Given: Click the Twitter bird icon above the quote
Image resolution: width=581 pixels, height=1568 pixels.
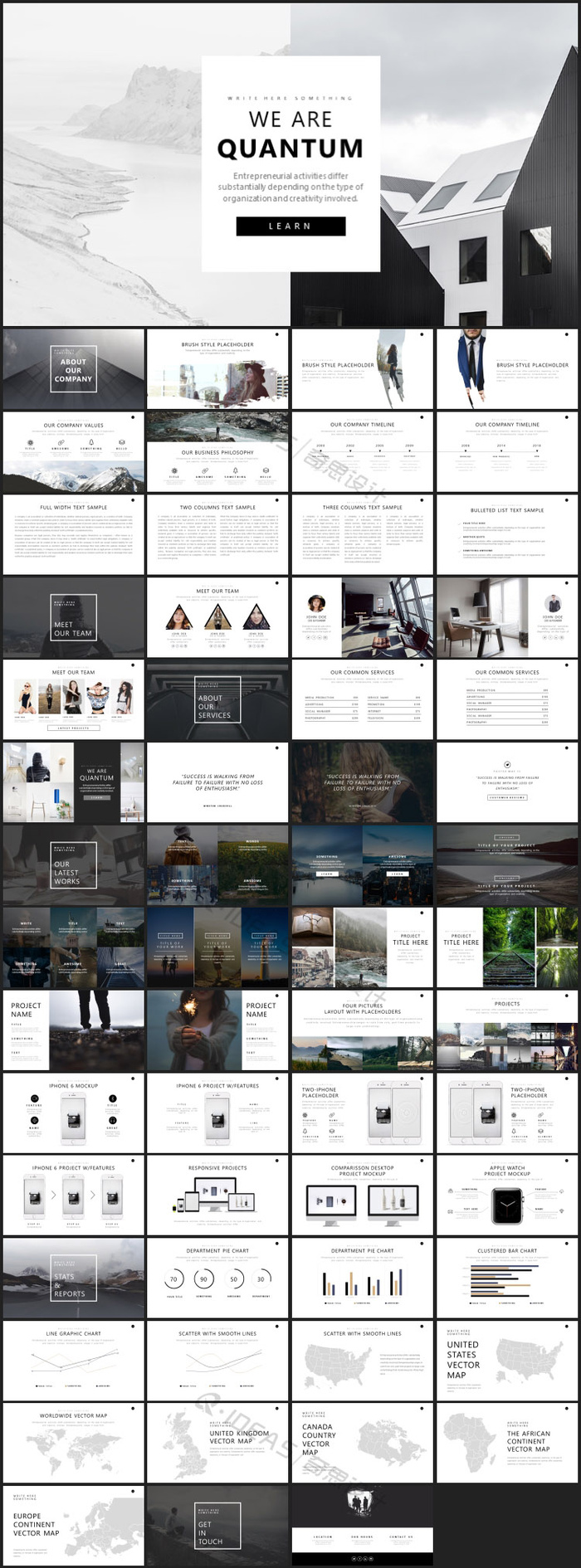Looking at the screenshot, I should 507,764.
